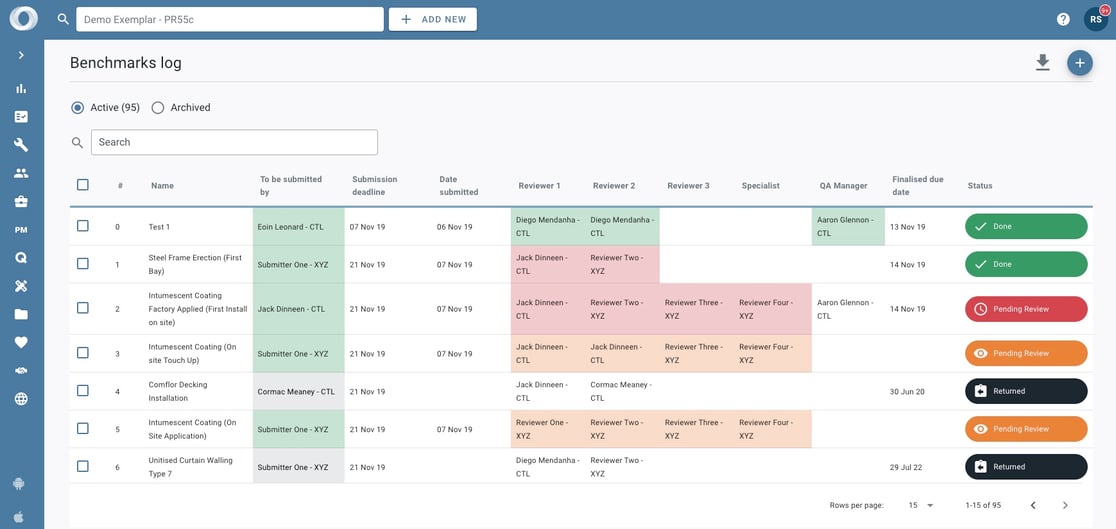Open the briefcase sidebar icon
The width and height of the screenshot is (1116, 529).
tap(21, 201)
